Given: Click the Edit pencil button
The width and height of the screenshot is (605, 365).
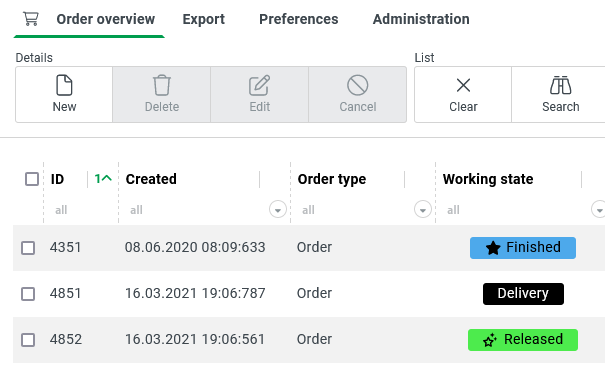Looking at the screenshot, I should (x=260, y=95).
